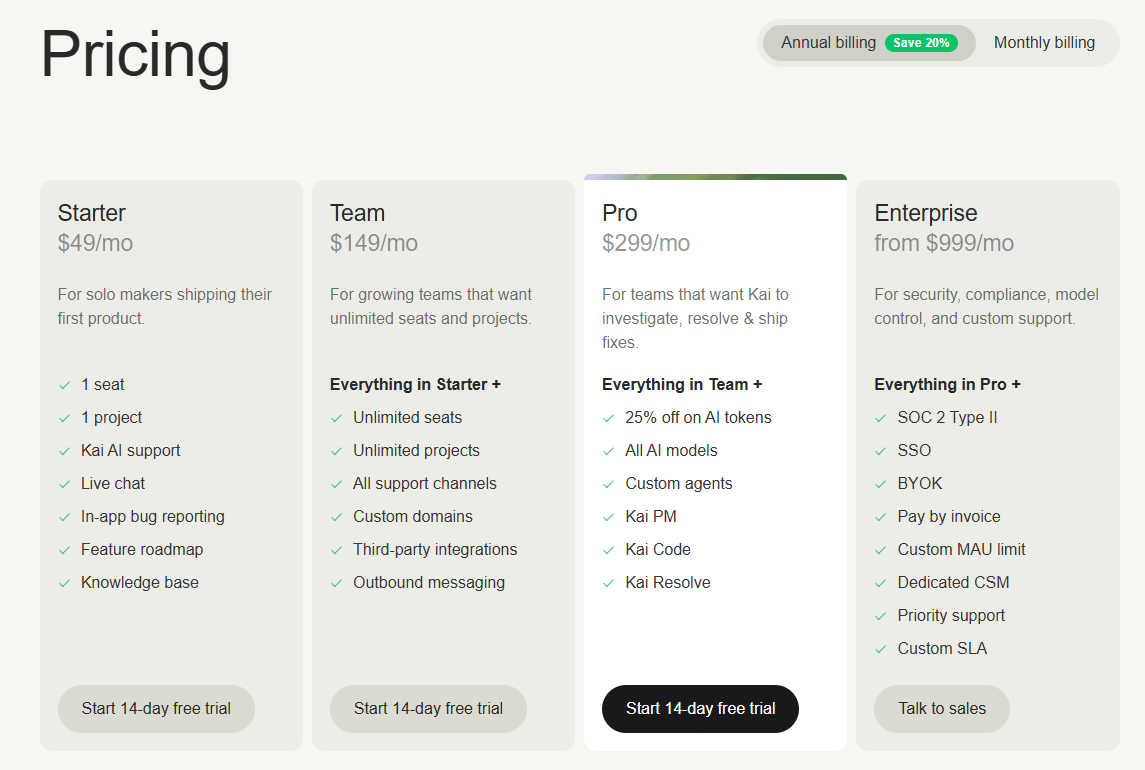Start the Pro plan 14-day free trial
Viewport: 1145px width, 770px height.
[x=700, y=709]
